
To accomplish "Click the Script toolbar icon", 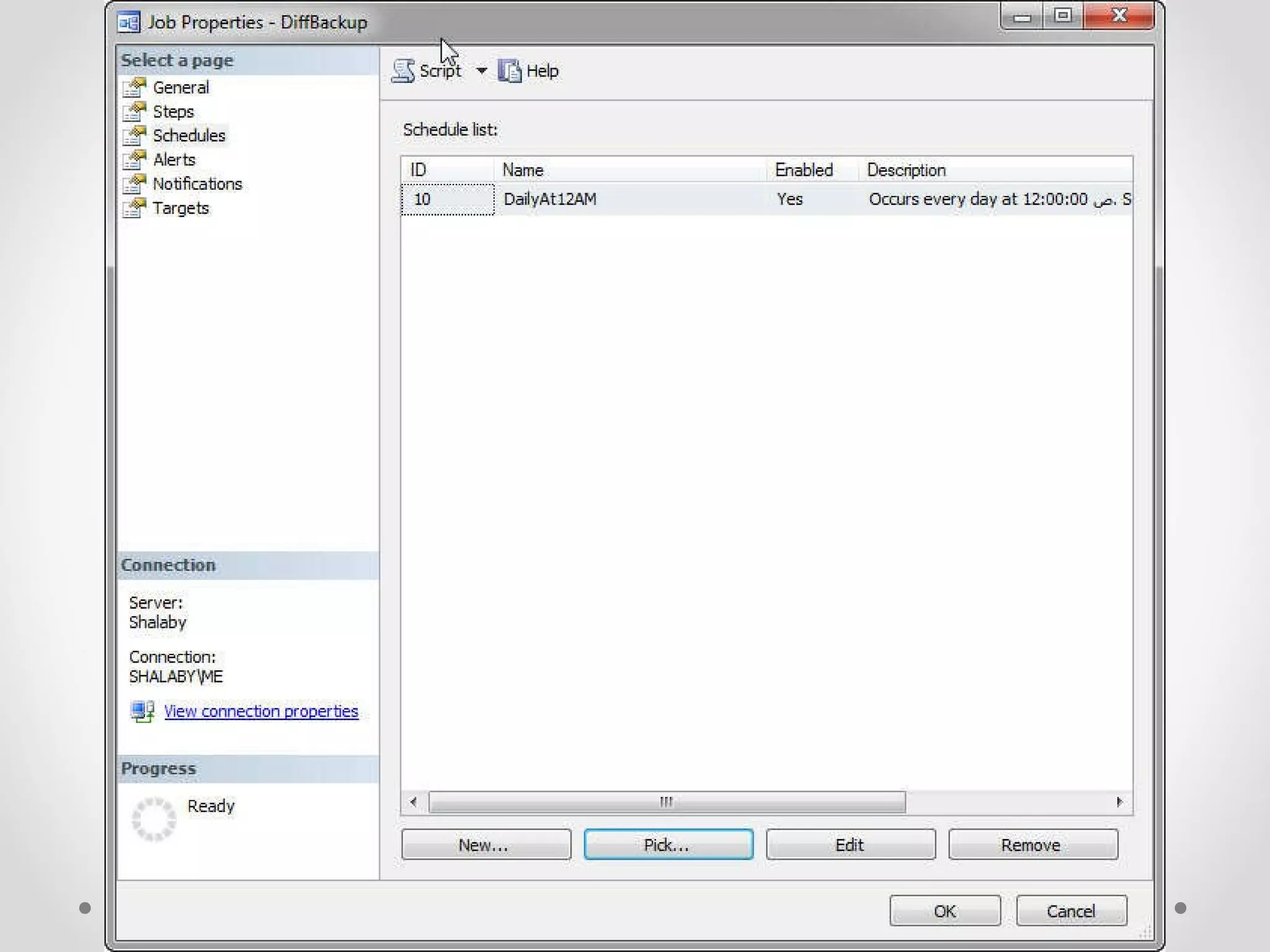I will click(404, 71).
